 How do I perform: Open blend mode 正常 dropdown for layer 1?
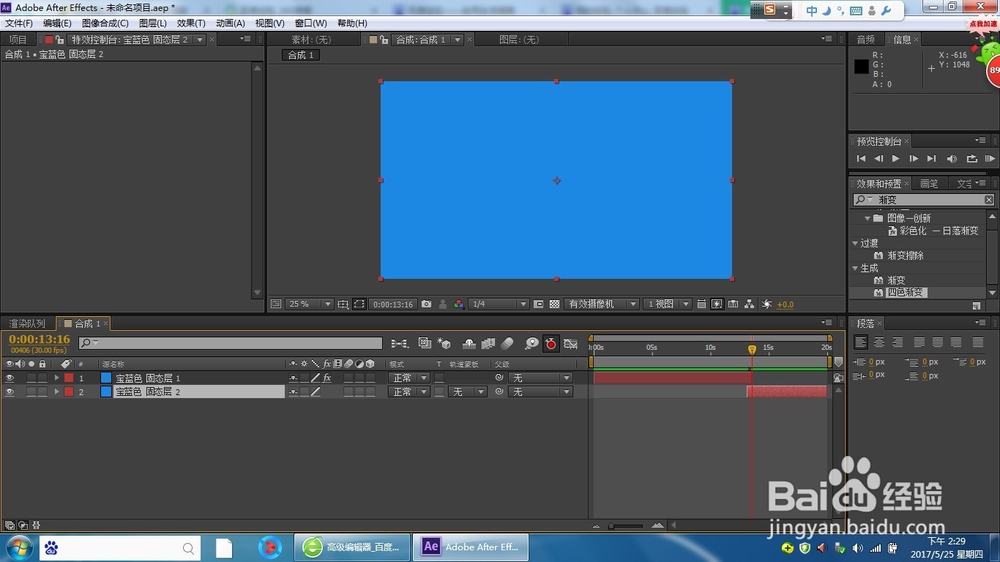(x=408, y=378)
